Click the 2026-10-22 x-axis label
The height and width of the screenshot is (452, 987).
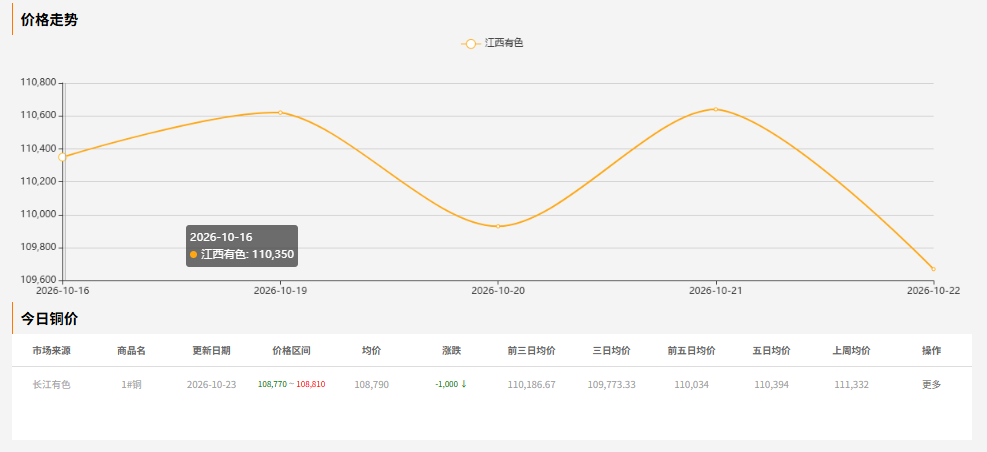933,291
